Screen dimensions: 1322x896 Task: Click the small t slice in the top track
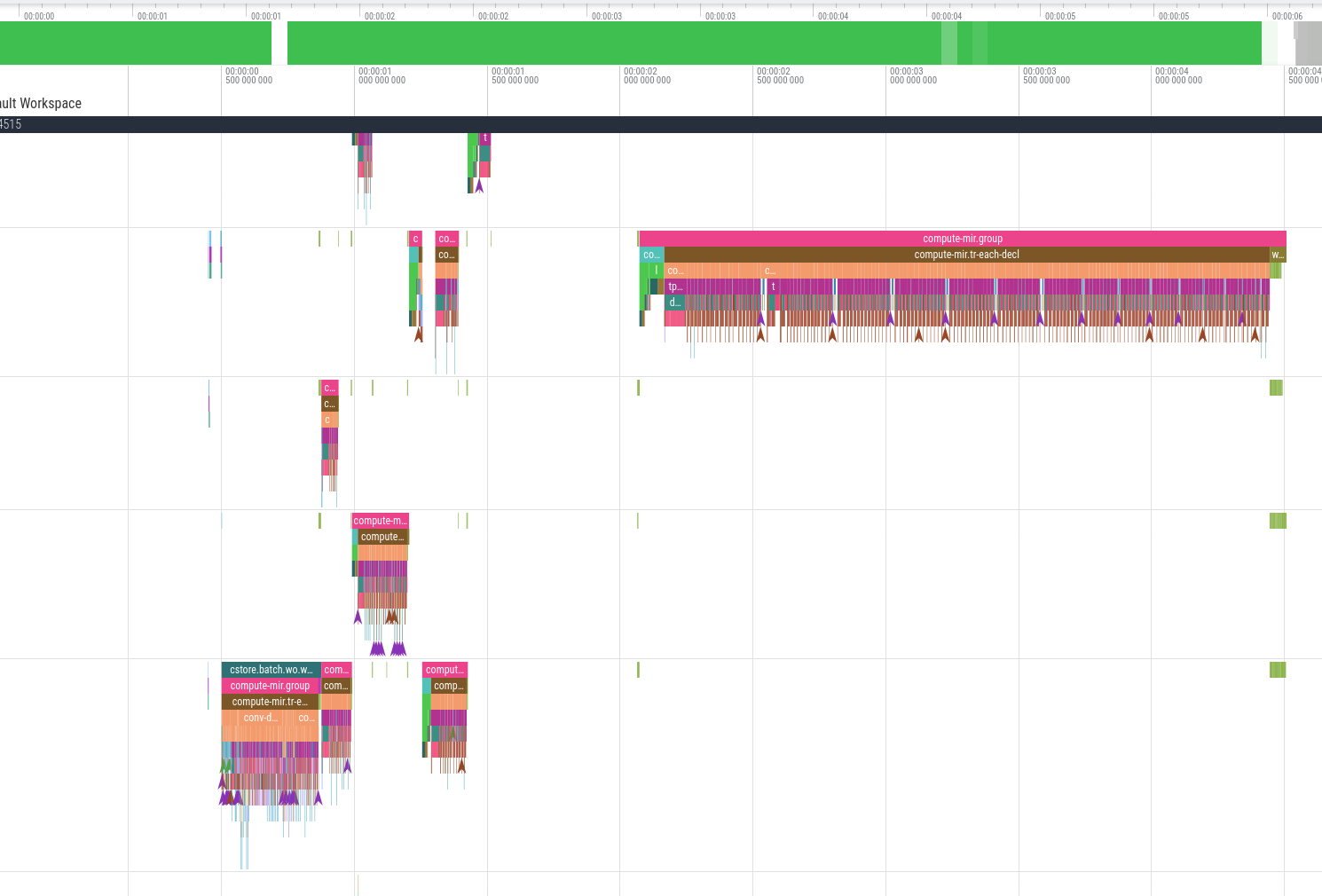point(484,138)
